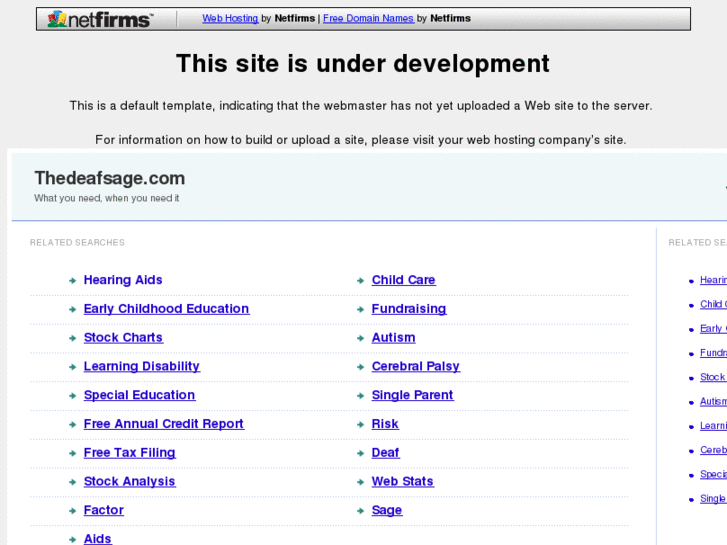Open the Factor link
The image size is (727, 545).
click(x=103, y=510)
